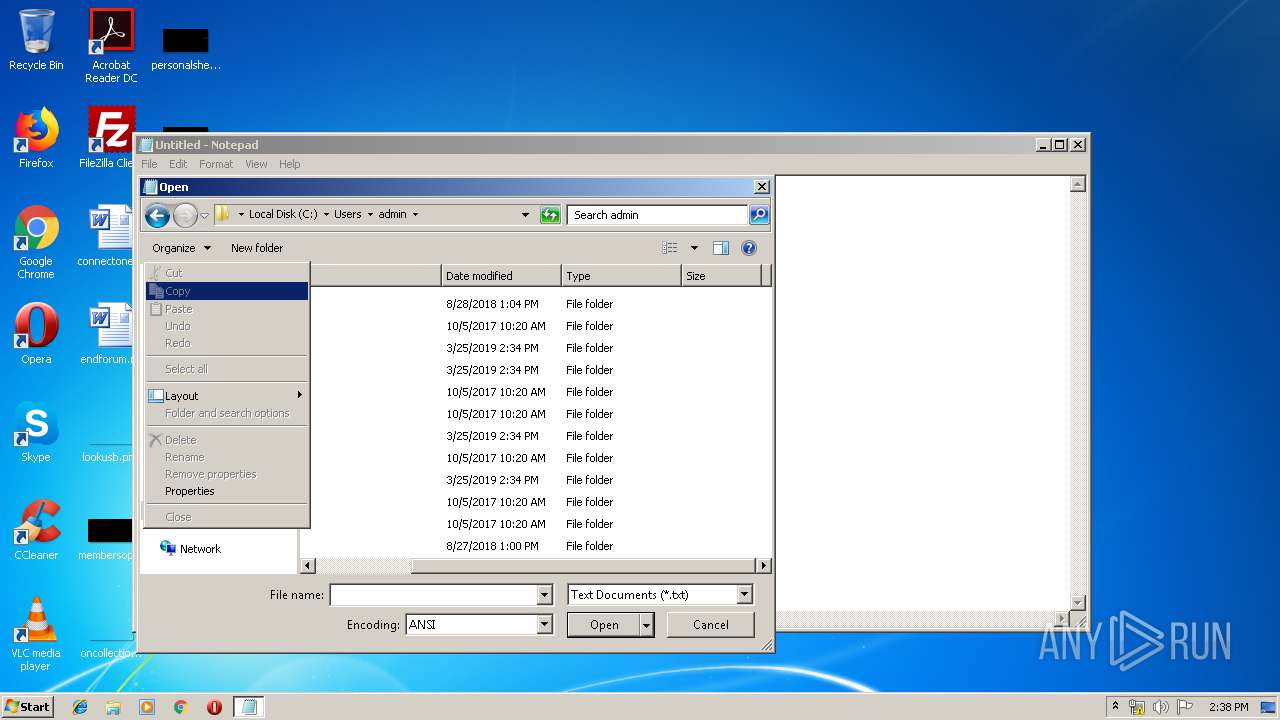1280x720 pixels.
Task: Click Windows Media Player taskbar icon
Action: pyautogui.click(x=147, y=707)
